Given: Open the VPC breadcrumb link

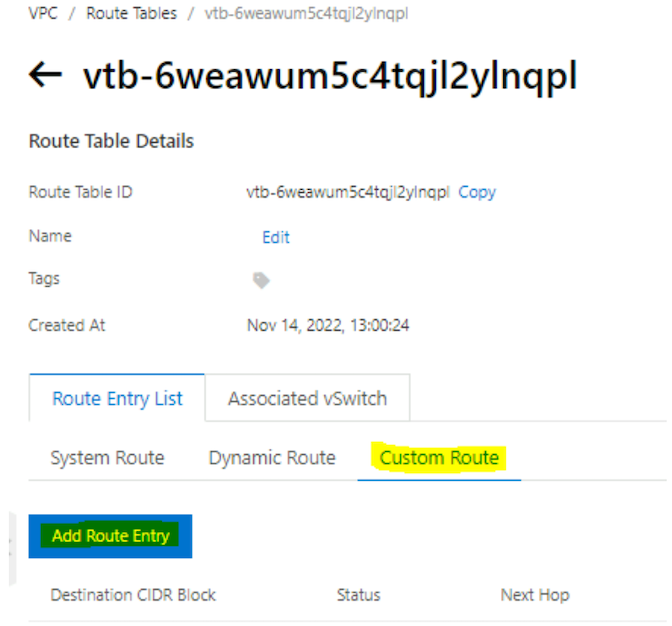Looking at the screenshot, I should click(42, 14).
